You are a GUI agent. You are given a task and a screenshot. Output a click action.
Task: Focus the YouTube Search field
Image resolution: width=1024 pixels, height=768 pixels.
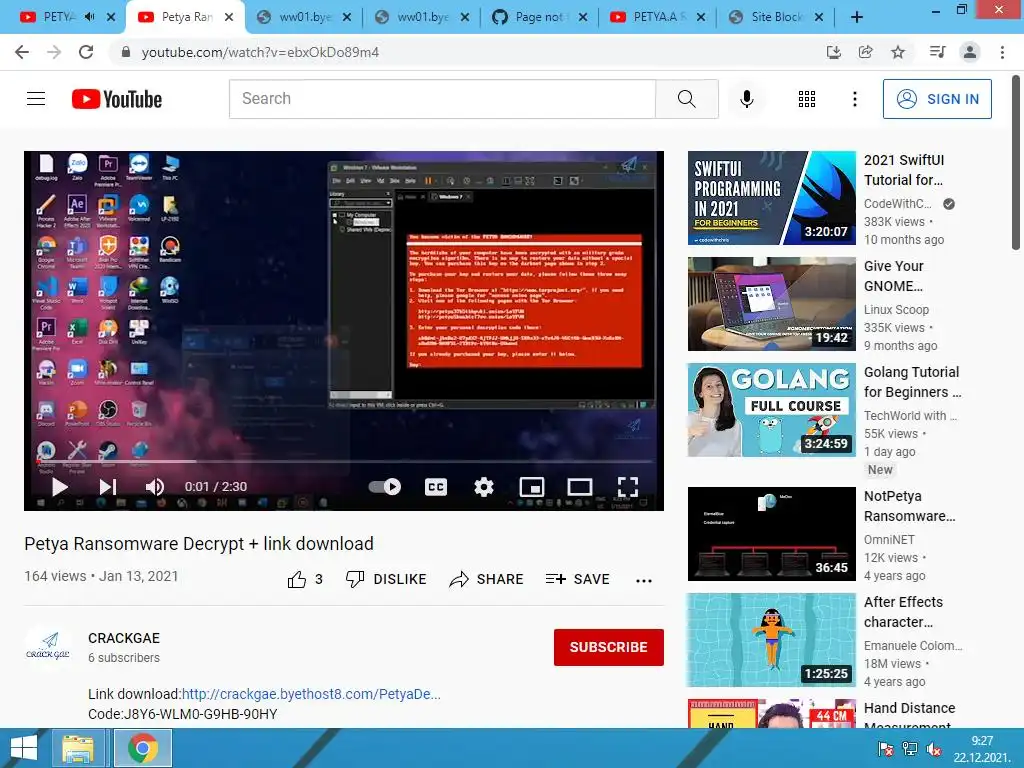pos(442,99)
